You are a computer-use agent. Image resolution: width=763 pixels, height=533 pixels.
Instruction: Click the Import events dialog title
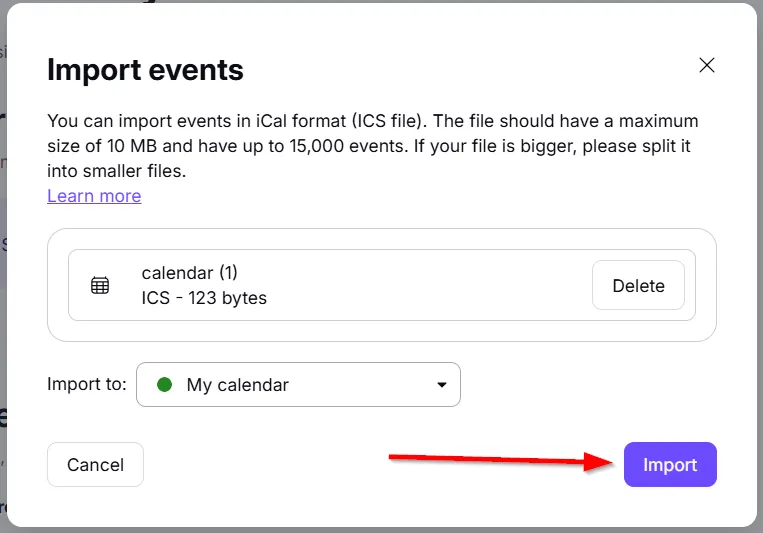click(145, 70)
